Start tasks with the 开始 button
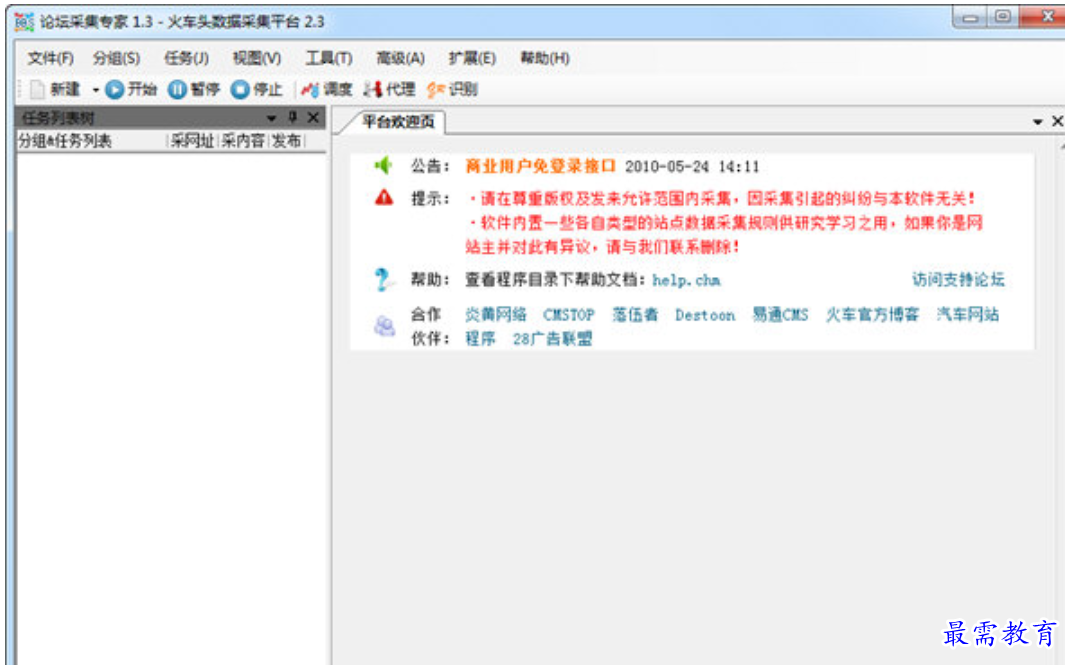 pos(131,89)
